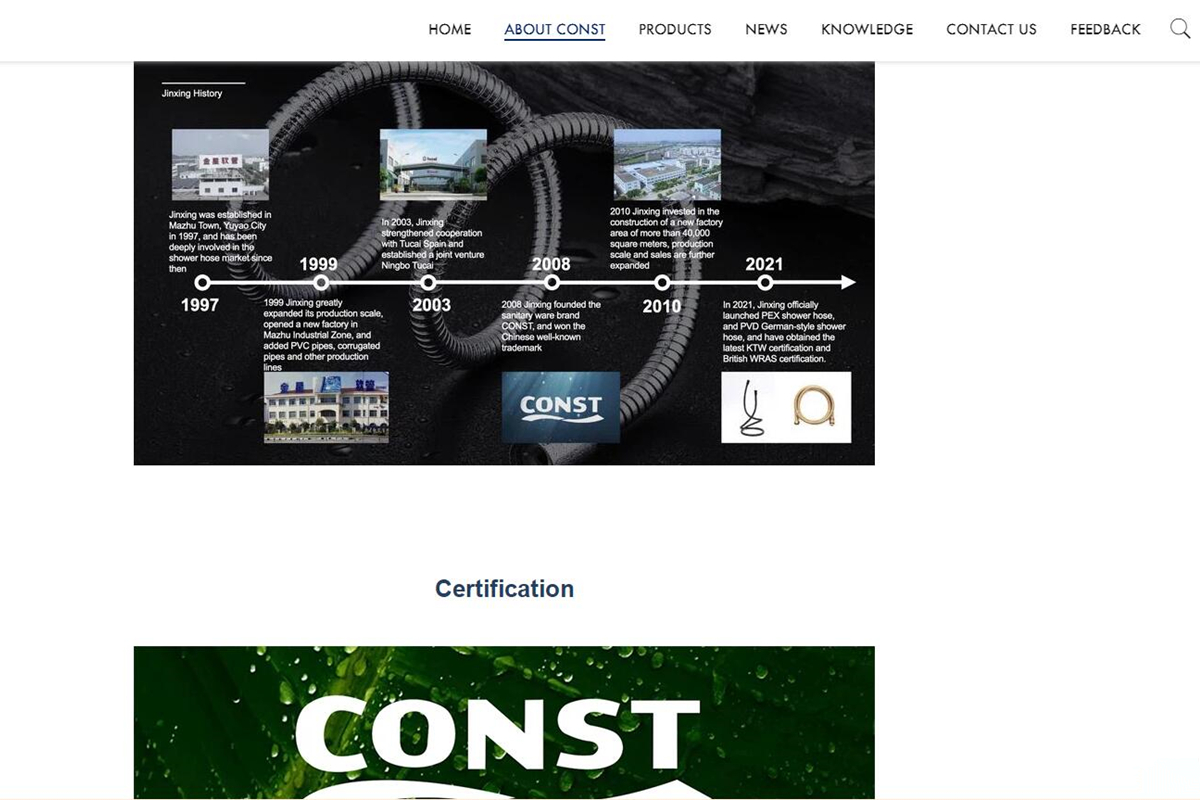Click the 1997 timeline marker circle
The width and height of the screenshot is (1200, 800).
click(202, 283)
